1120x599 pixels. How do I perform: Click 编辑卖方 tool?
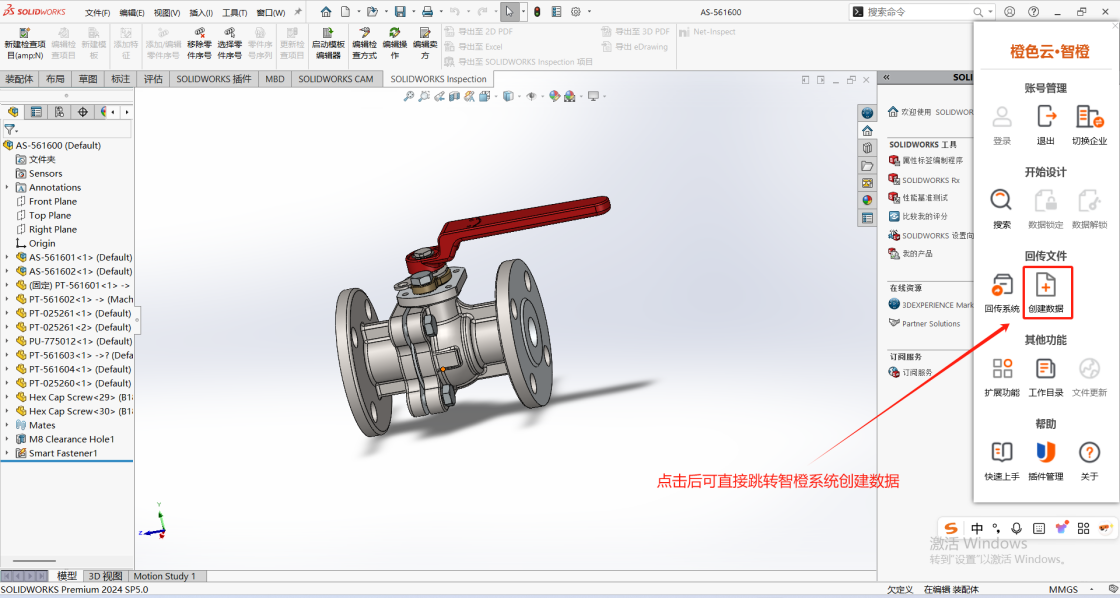(x=424, y=44)
